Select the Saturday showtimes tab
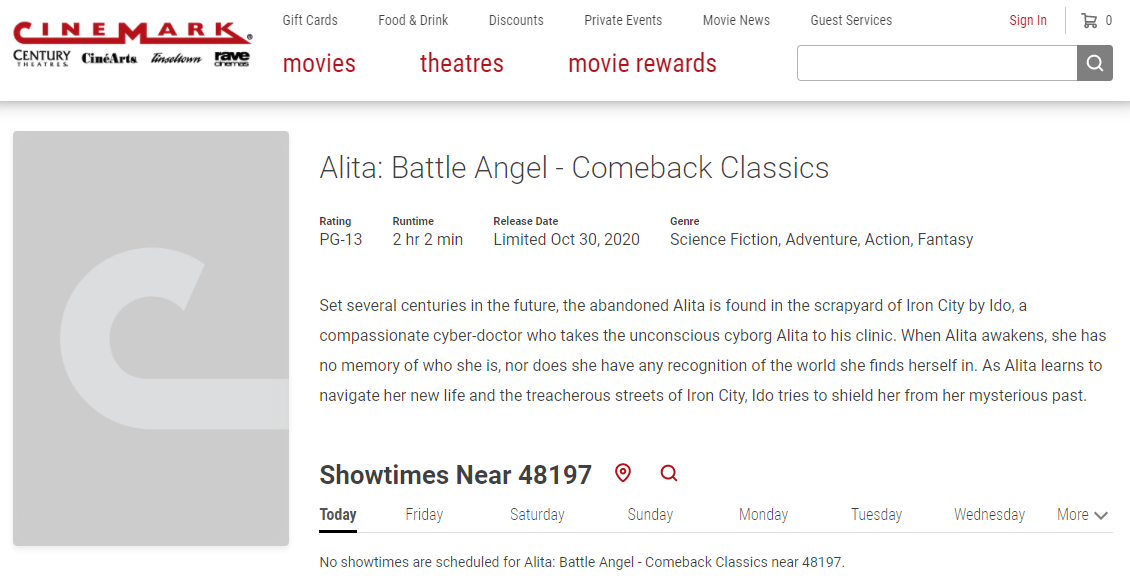 tap(537, 515)
